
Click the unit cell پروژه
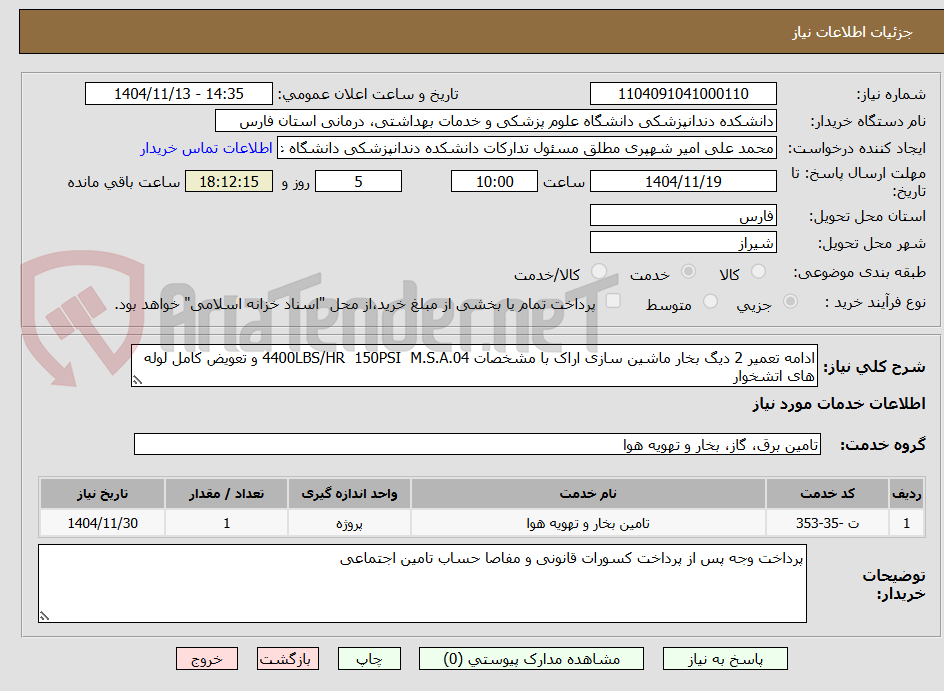[x=349, y=523]
